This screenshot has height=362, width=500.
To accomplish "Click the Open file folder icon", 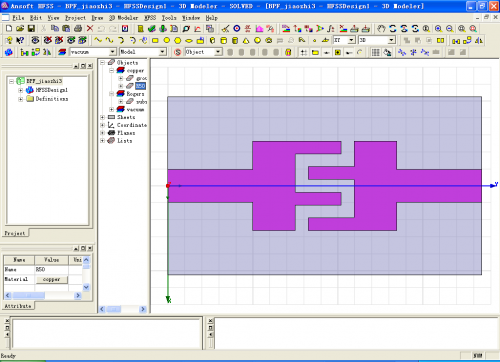I will 20,29.
